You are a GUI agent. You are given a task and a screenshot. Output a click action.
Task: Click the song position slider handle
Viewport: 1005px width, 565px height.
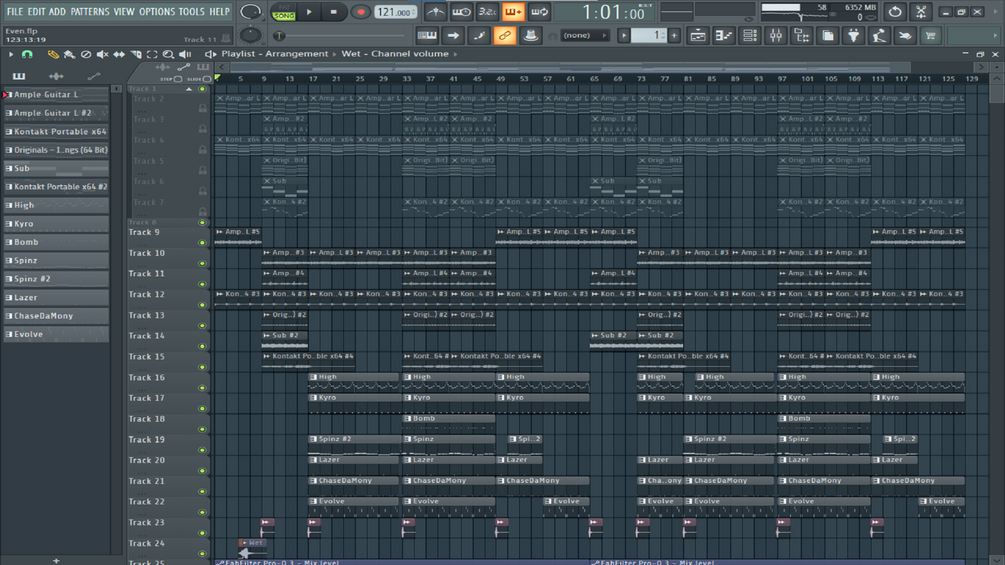click(x=279, y=36)
